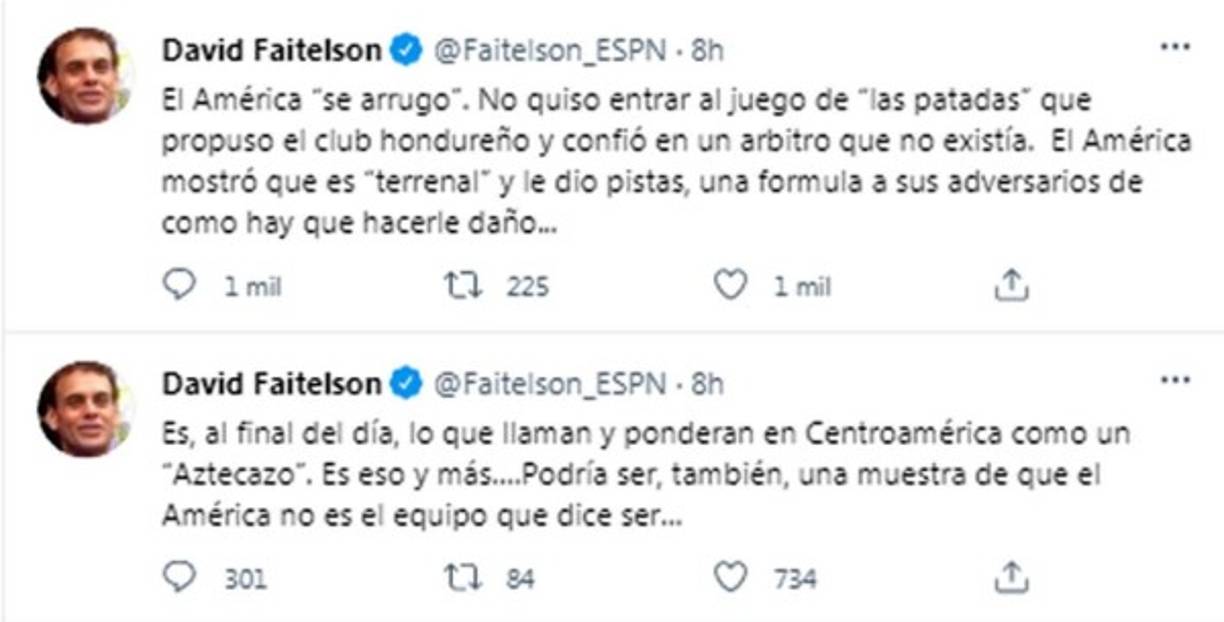Open the 8h timestamp of first tweet
Viewport: 1224px width, 622px height.
[x=706, y=50]
